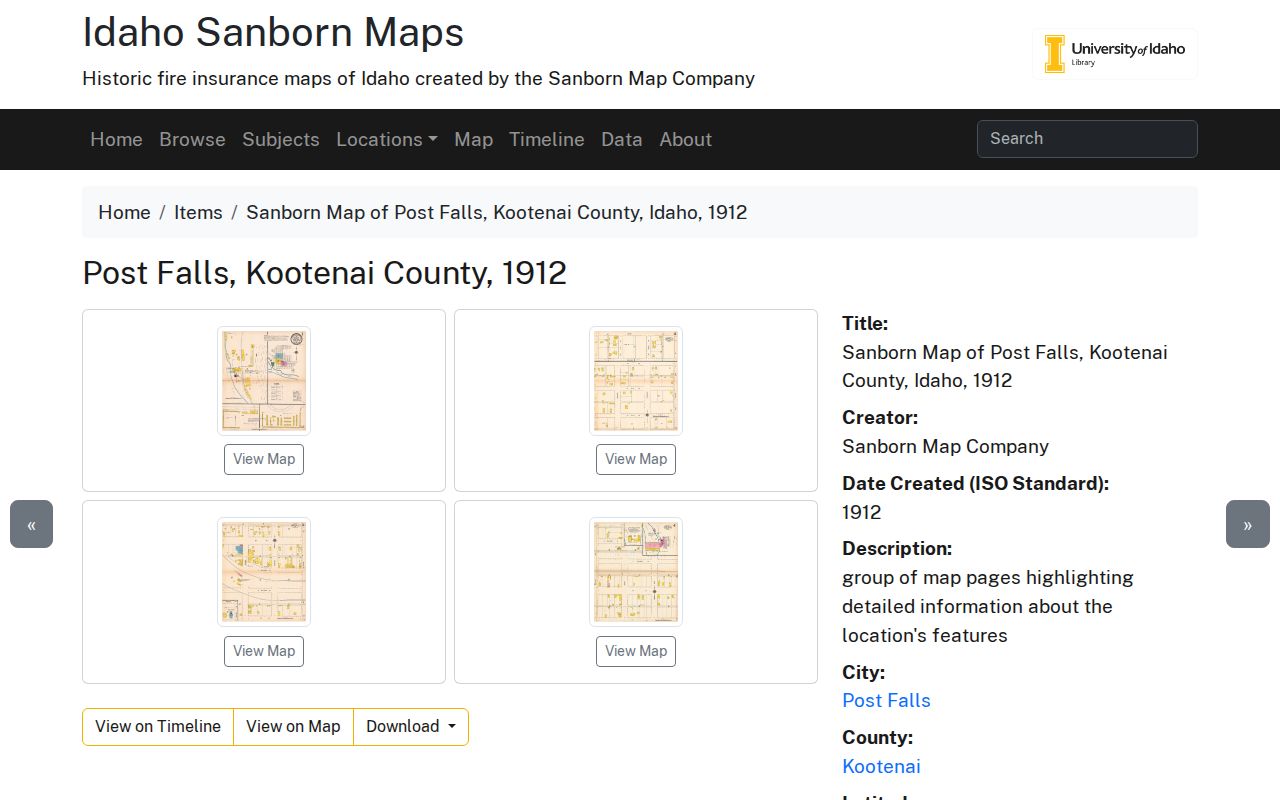Click the Date Created (ISO Standard) label
This screenshot has height=800, width=1280.
(975, 484)
